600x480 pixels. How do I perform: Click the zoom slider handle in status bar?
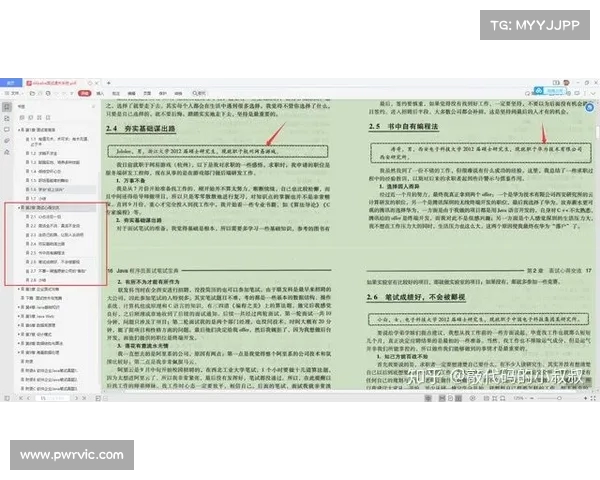point(559,398)
